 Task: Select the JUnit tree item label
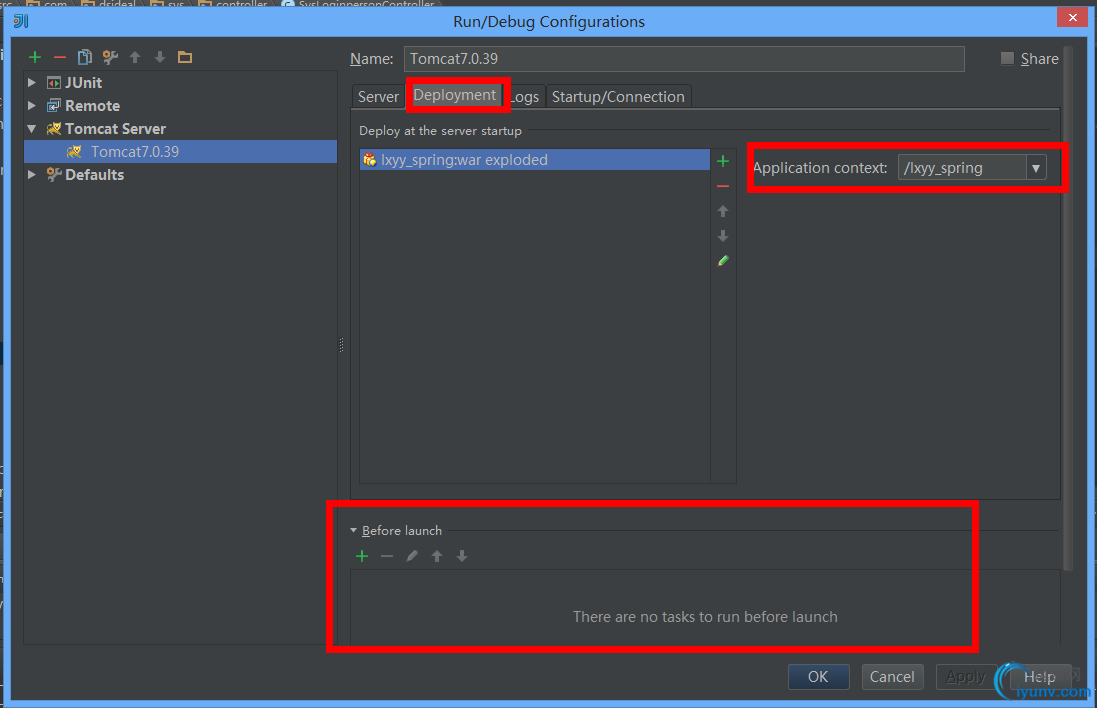tap(83, 83)
